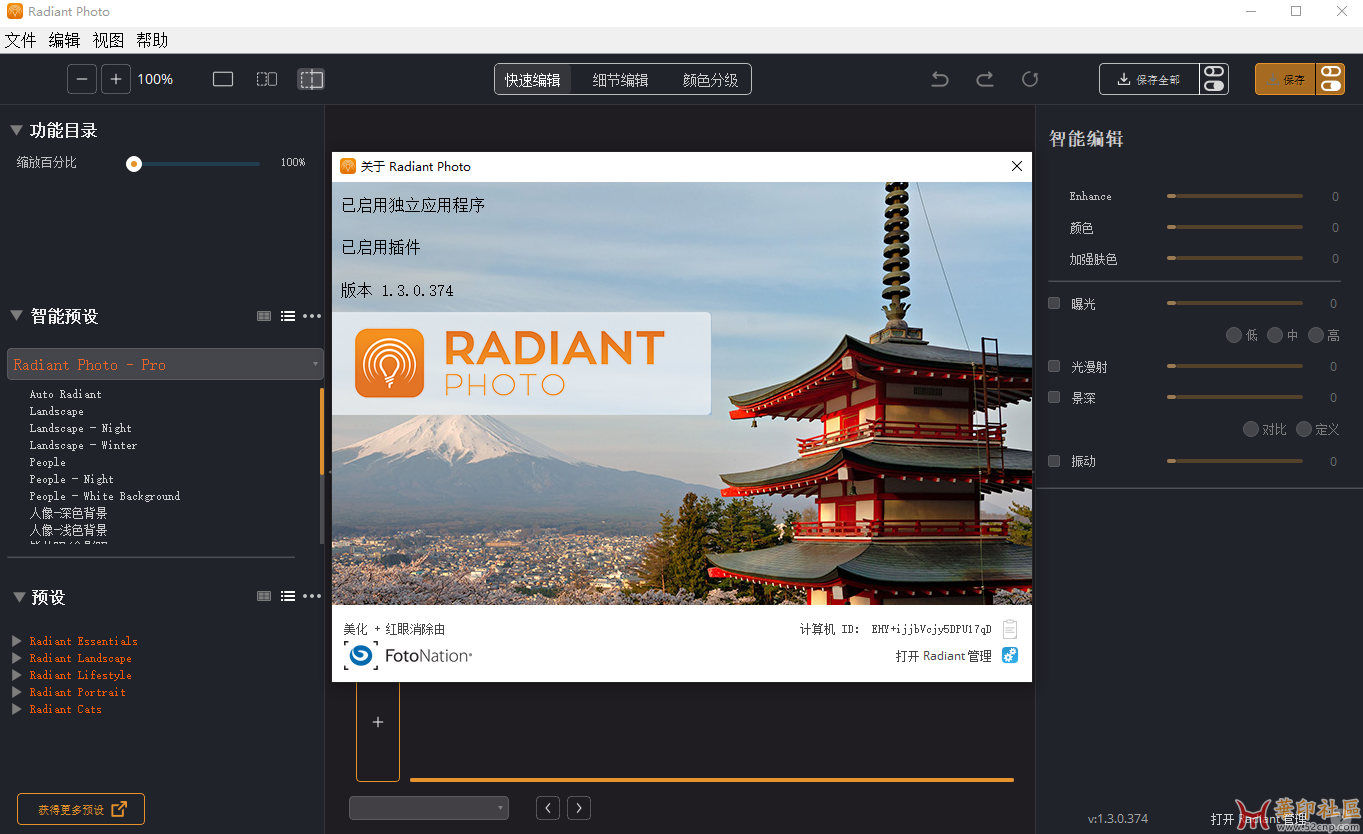
Task: Add image with filmstrip plus tile
Action: (378, 722)
